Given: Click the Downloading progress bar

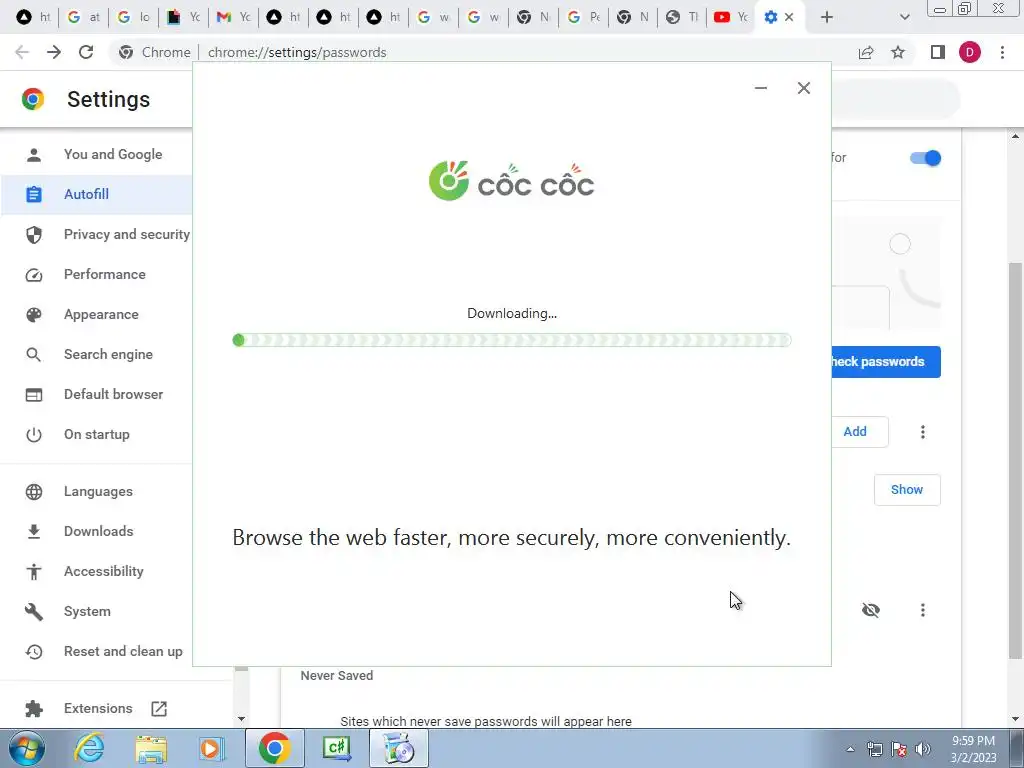Looking at the screenshot, I should coord(512,340).
